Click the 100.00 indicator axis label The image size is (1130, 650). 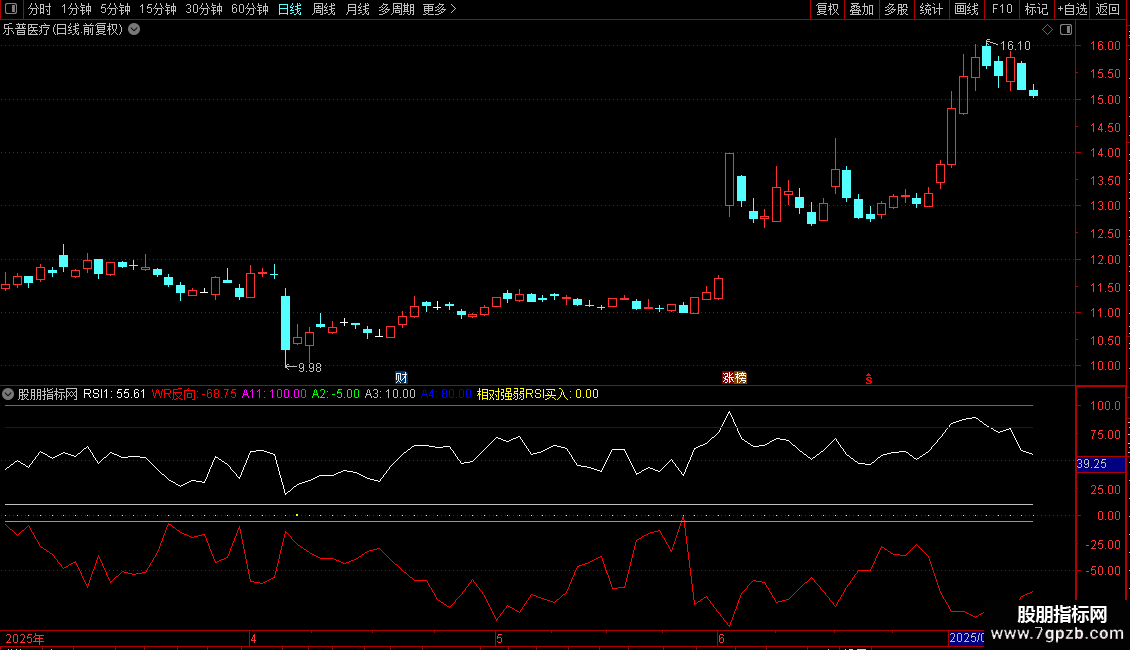(1105, 406)
